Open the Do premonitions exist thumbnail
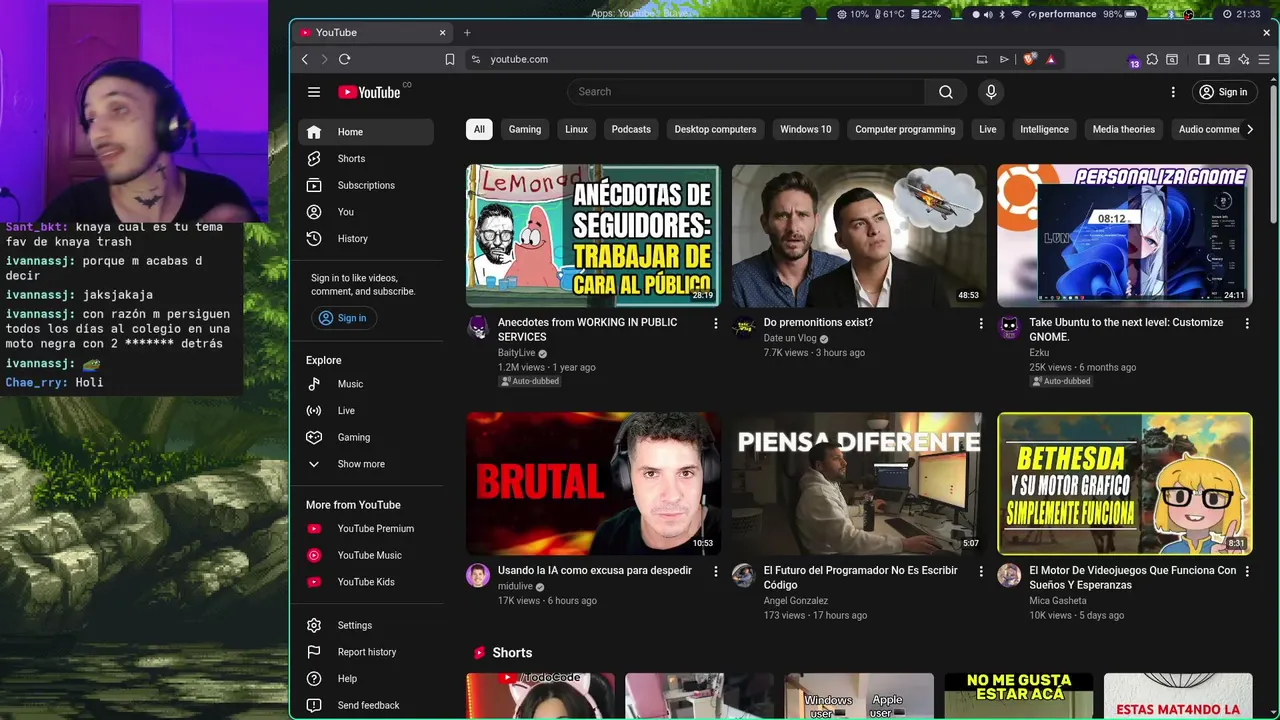Screen dimensions: 1280x720 tap(859, 236)
